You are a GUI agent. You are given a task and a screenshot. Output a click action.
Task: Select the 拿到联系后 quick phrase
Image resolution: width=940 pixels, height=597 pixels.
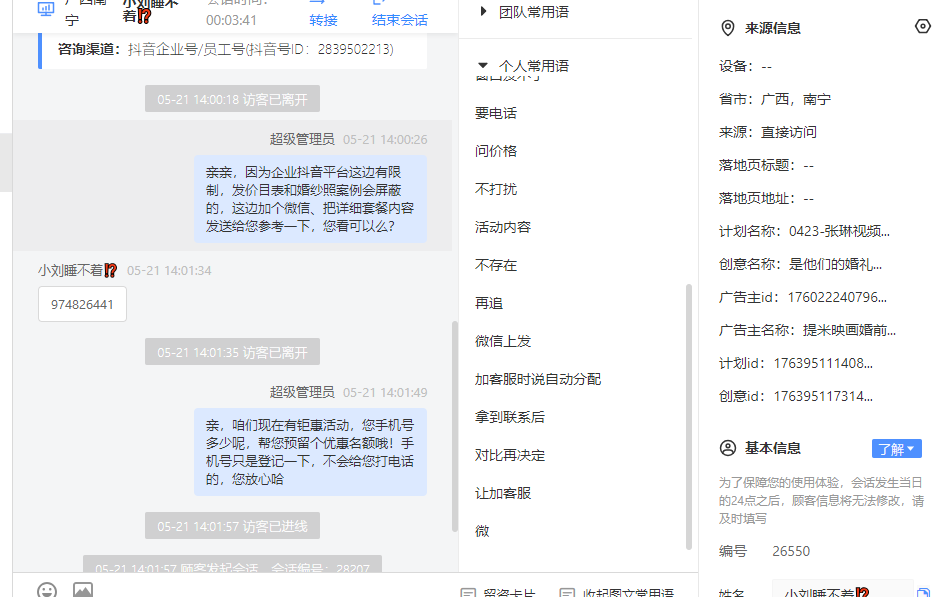tap(510, 417)
